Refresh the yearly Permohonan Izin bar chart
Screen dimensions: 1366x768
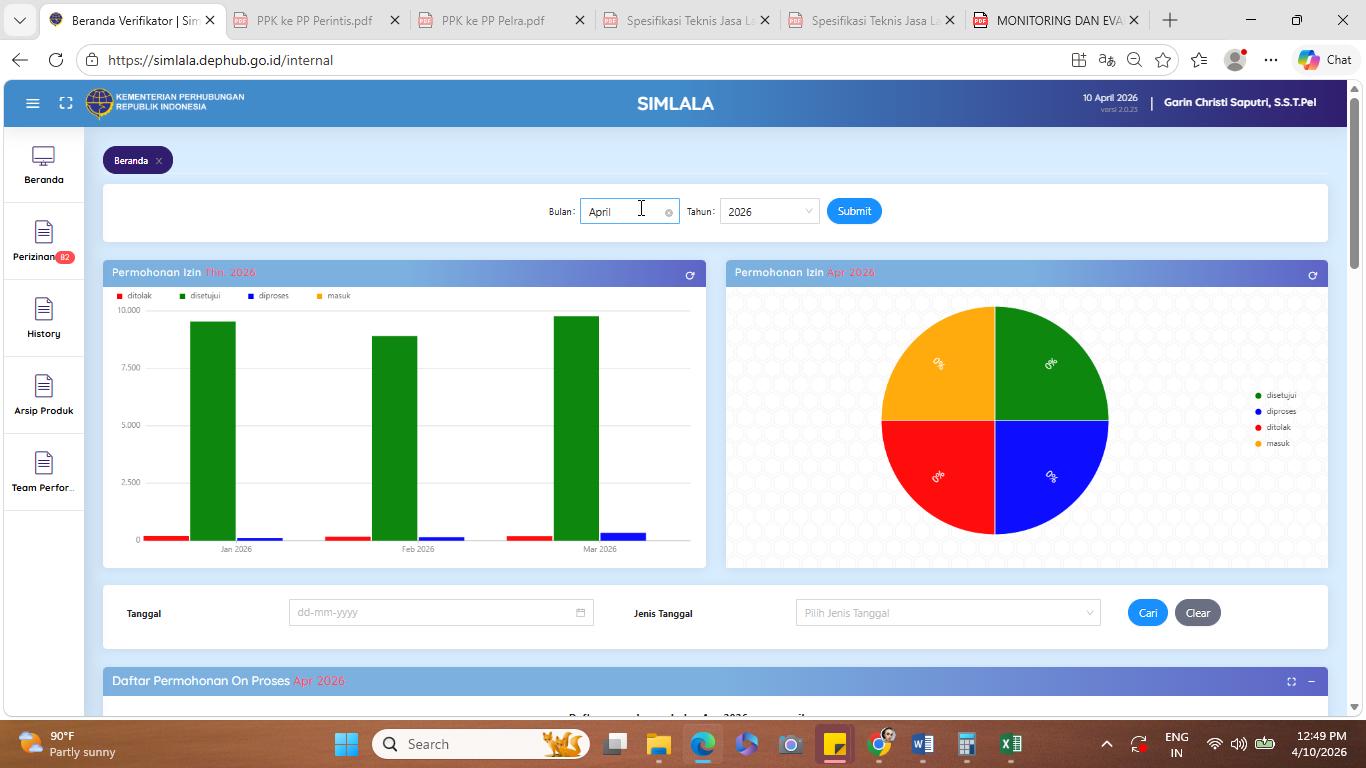click(690, 275)
